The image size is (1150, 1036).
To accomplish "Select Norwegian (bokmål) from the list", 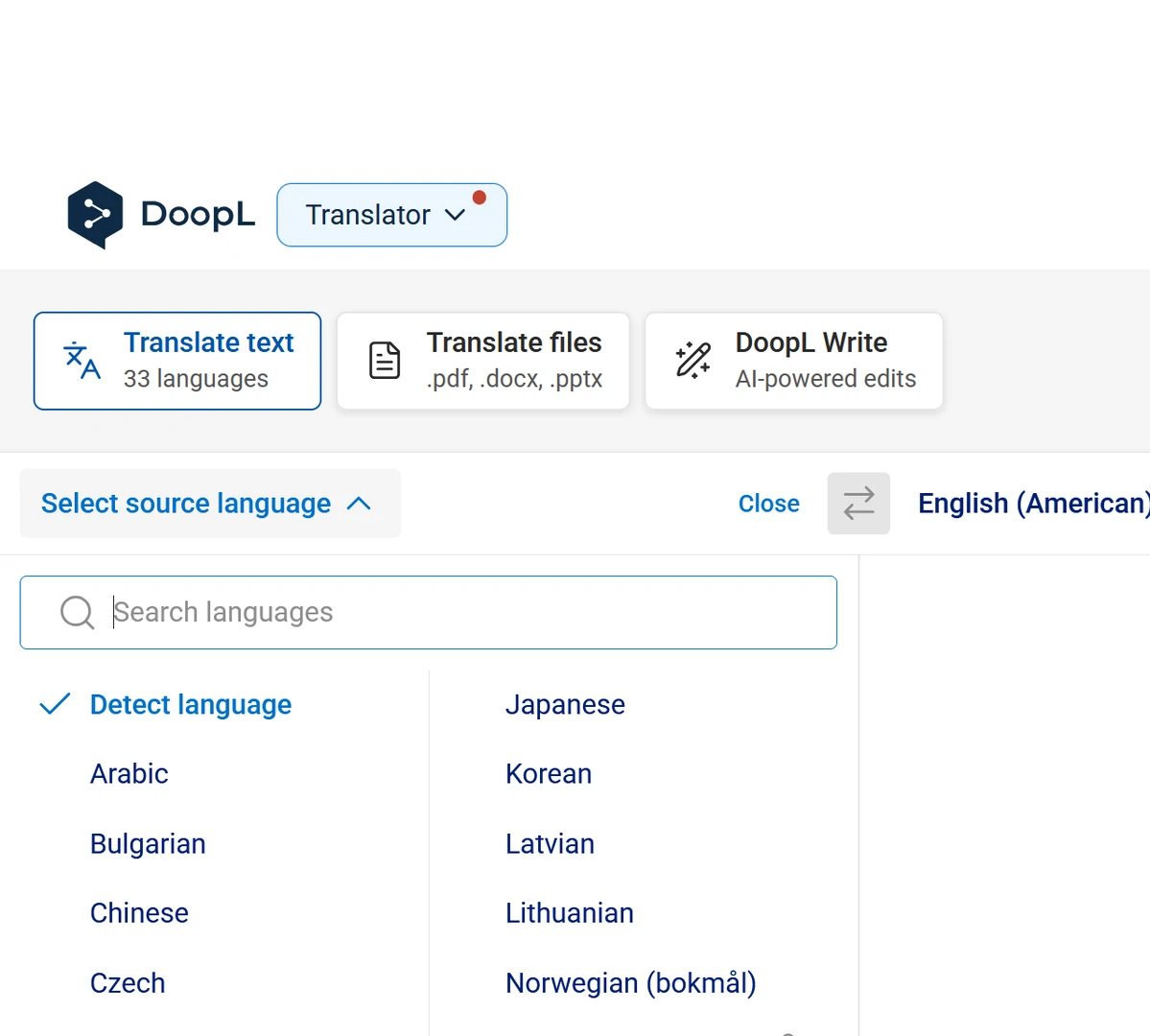I will pyautogui.click(x=630, y=983).
